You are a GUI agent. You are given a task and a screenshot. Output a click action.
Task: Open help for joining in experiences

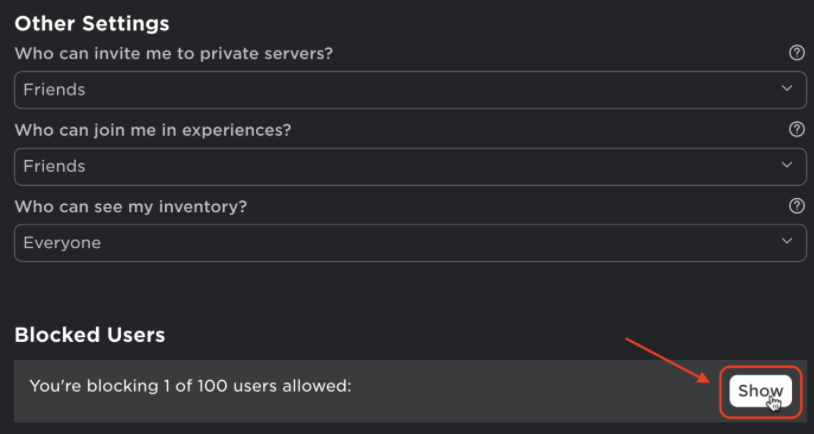click(796, 129)
